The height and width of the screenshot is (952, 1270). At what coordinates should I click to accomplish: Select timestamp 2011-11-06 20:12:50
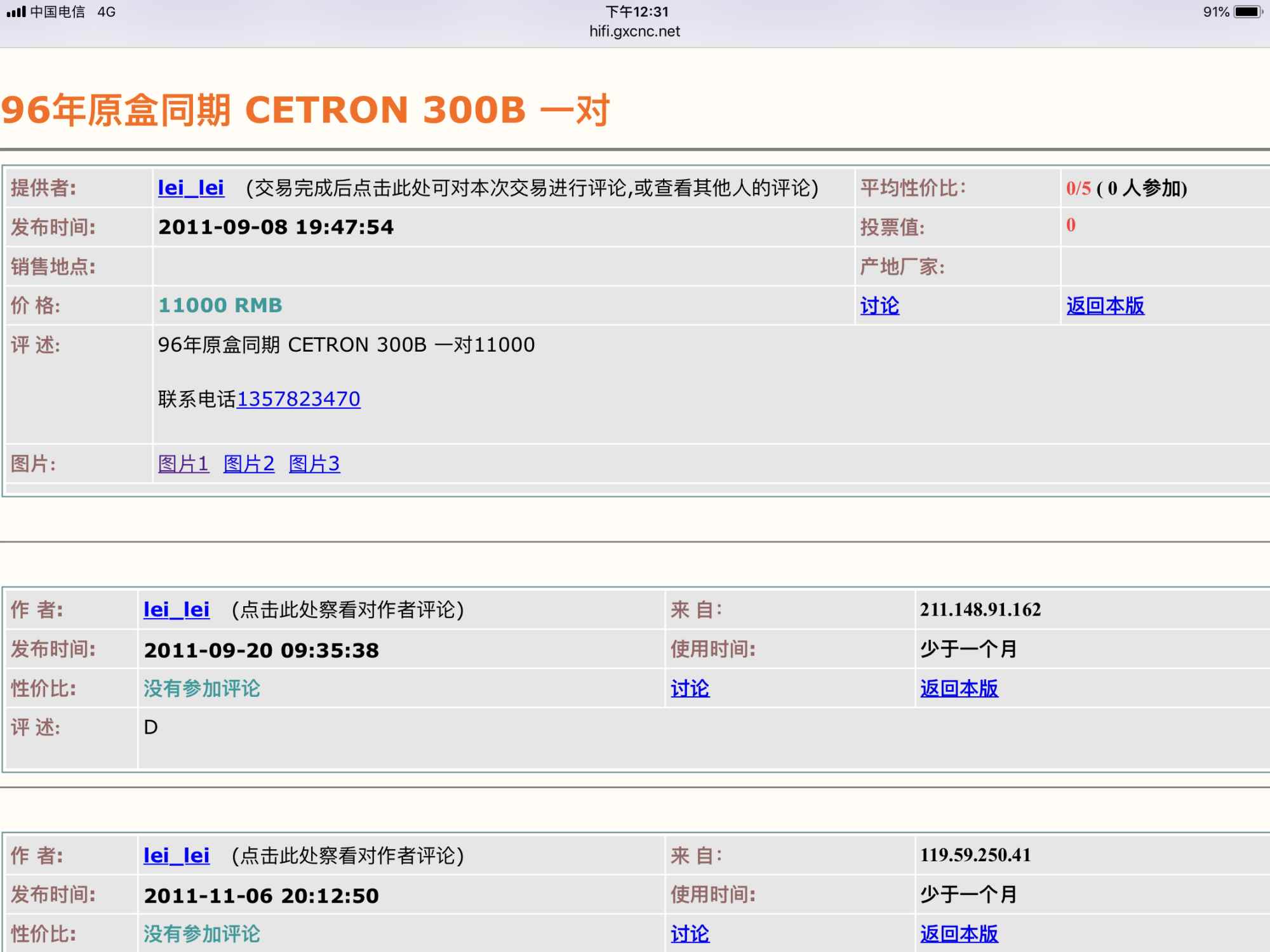tap(262, 896)
